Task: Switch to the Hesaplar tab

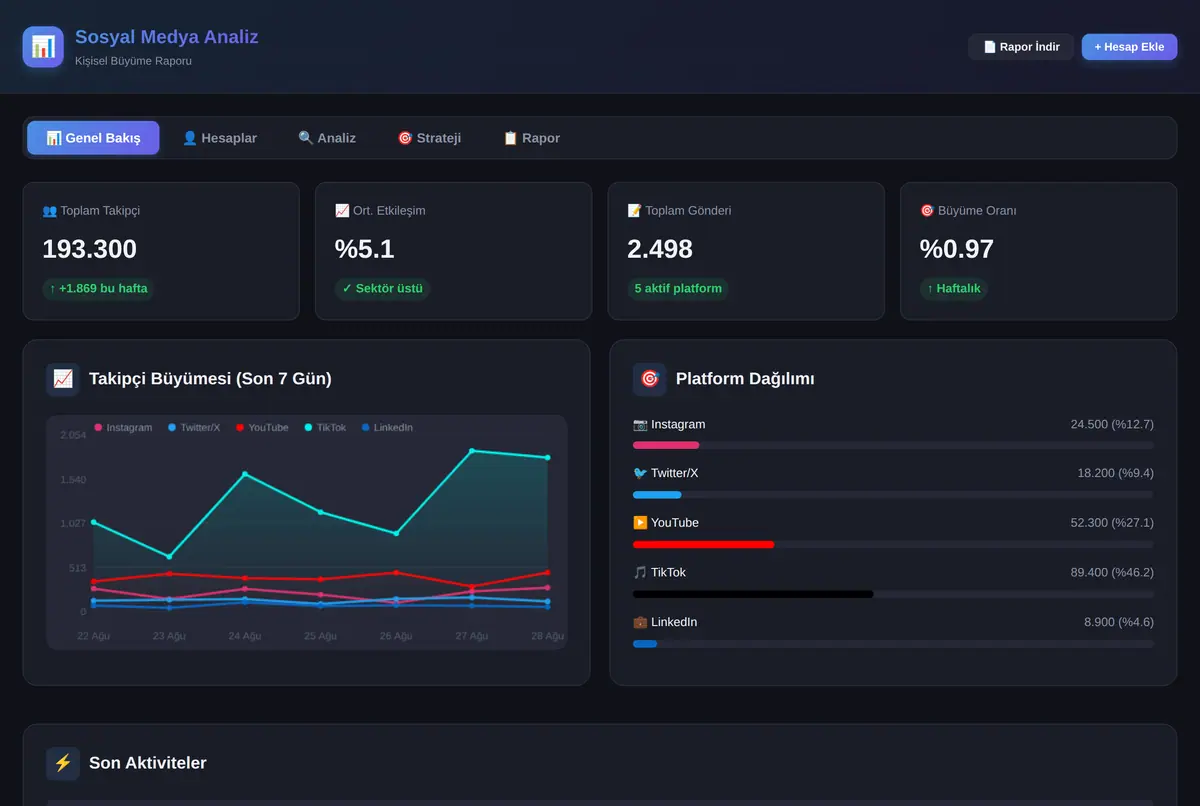Action: (219, 138)
